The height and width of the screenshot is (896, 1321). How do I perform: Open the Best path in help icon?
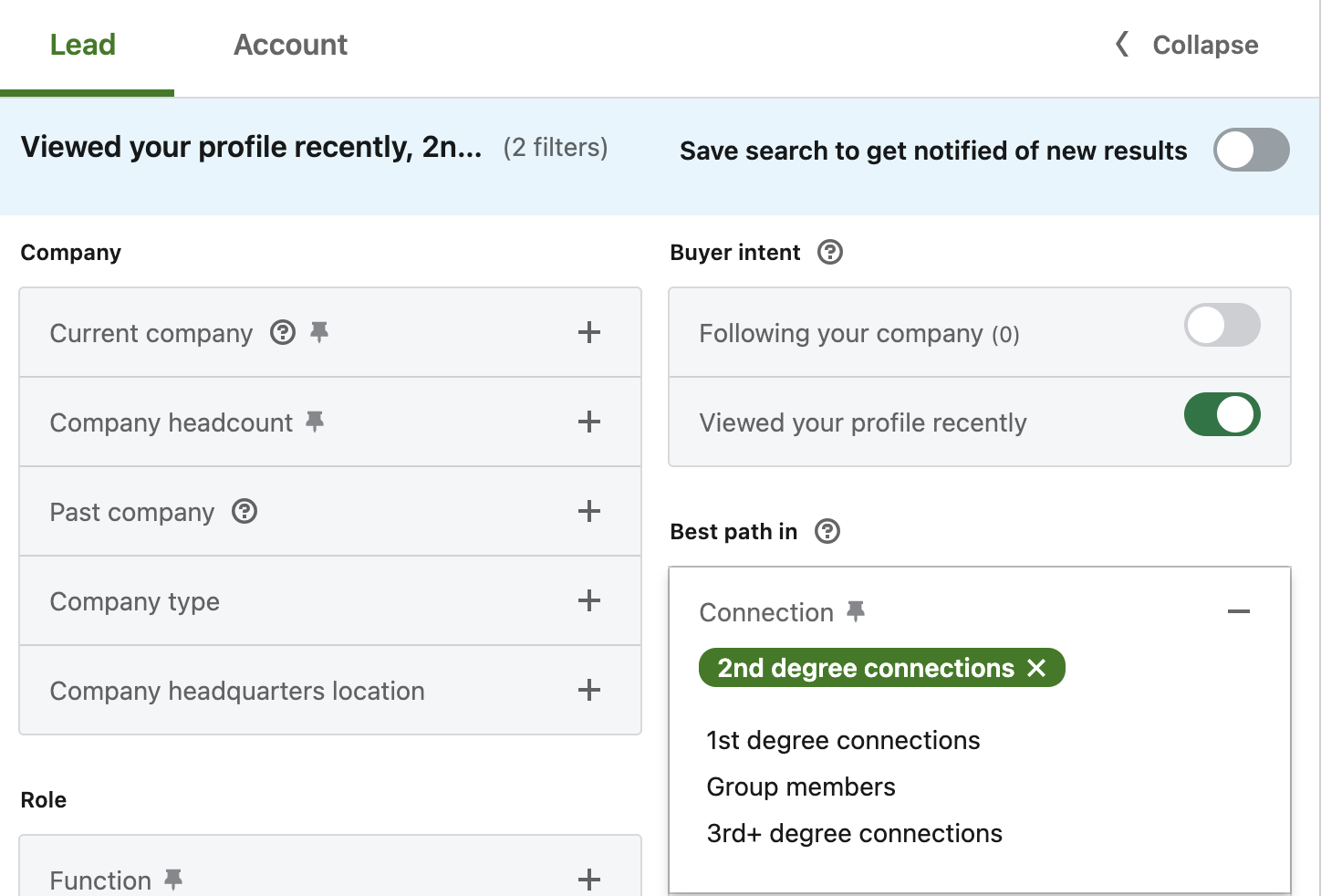pos(827,531)
